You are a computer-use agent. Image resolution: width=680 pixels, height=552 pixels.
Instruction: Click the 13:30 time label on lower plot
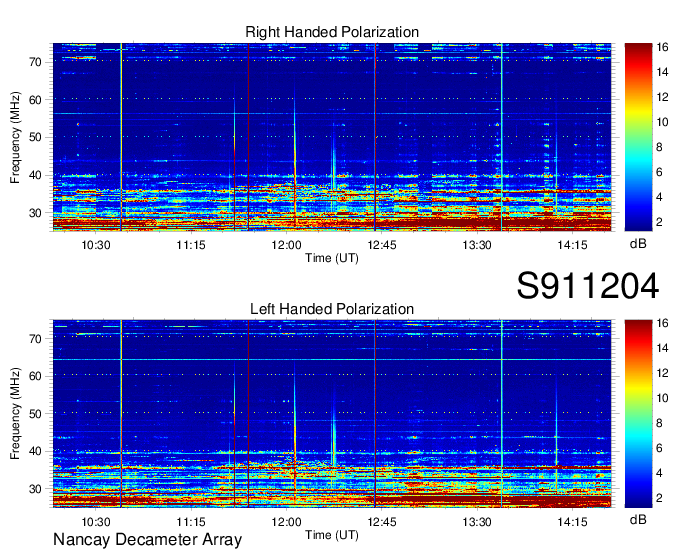[477, 522]
